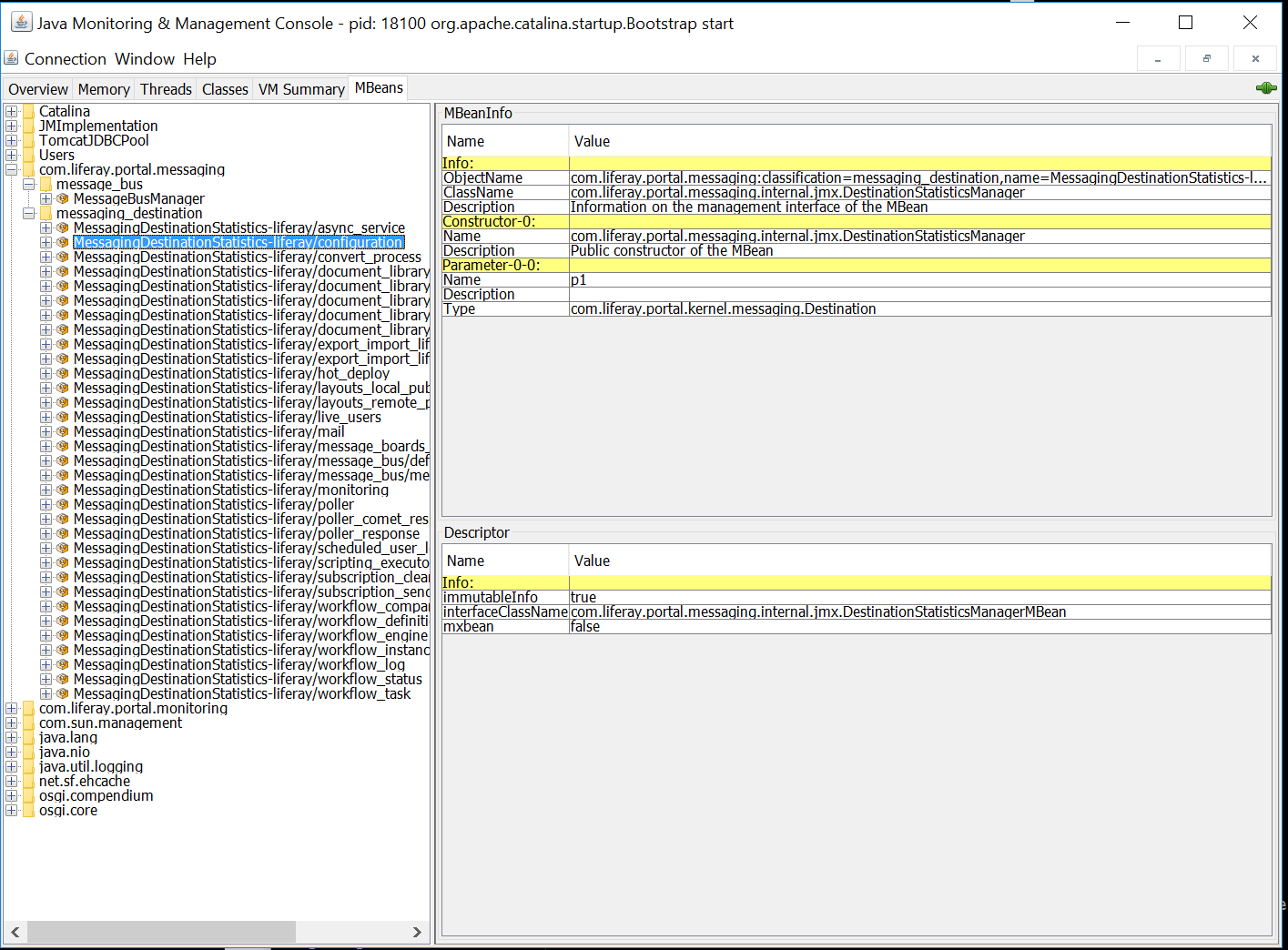Select the ObjectName value cell

(920, 178)
